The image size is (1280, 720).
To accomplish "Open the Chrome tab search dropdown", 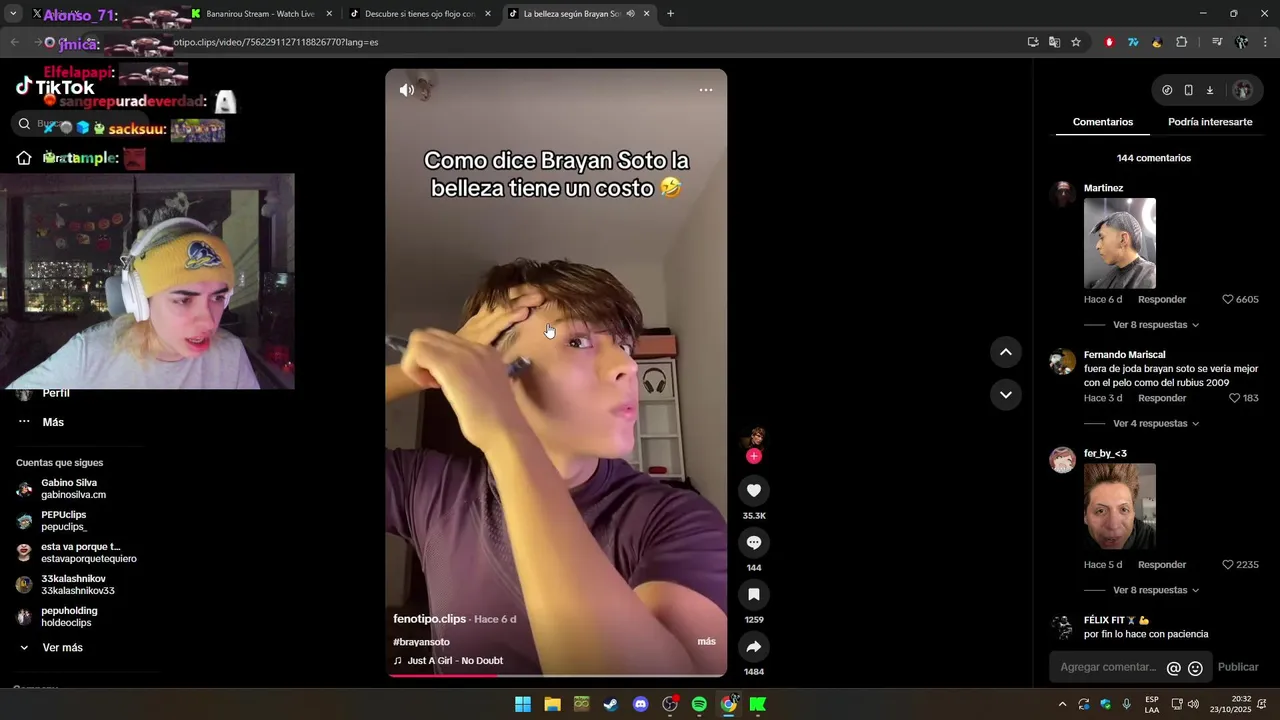I will coord(12,14).
